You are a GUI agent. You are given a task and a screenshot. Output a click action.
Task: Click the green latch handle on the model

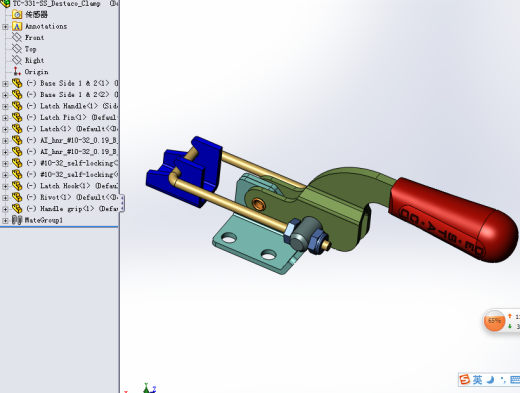(x=333, y=207)
